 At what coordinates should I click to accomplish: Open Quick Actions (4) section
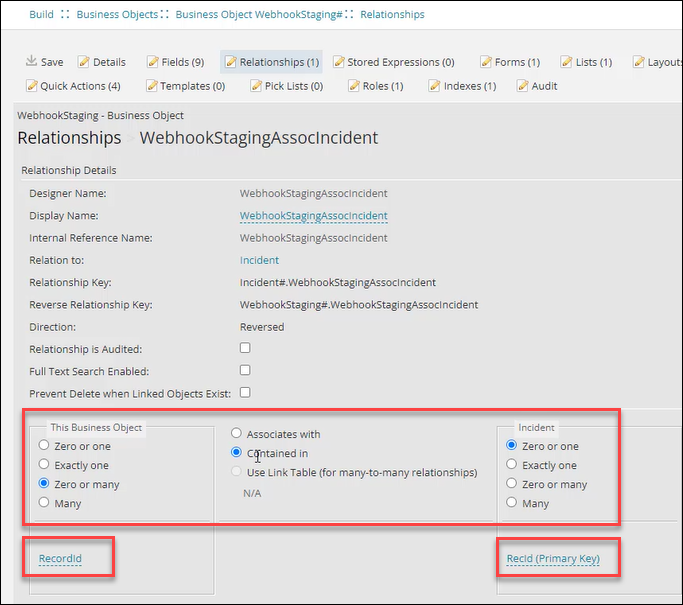click(x=73, y=86)
